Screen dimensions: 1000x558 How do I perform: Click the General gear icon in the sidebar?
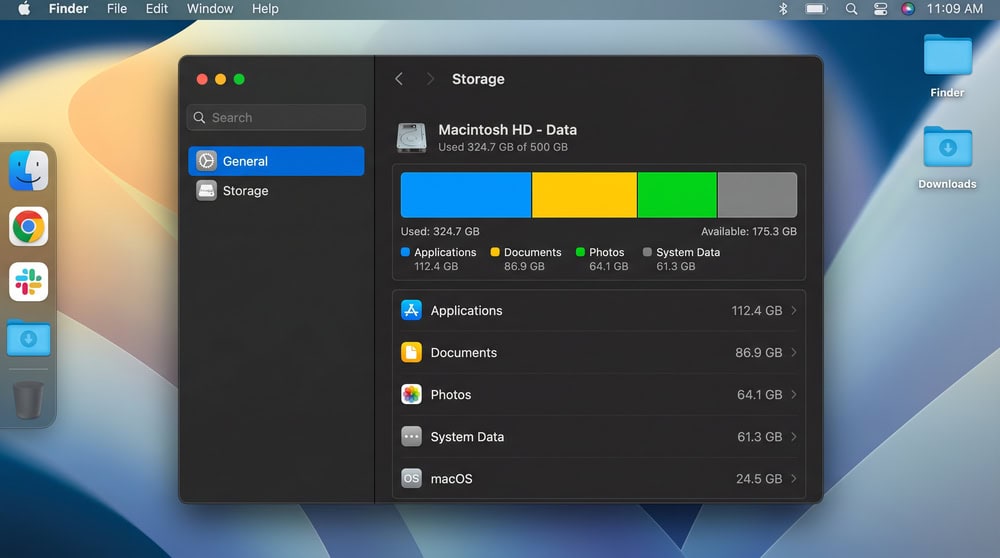coord(207,161)
